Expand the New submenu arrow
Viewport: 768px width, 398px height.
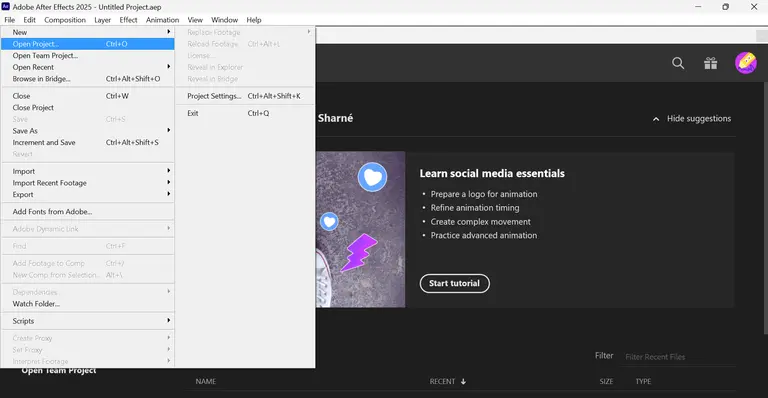click(x=168, y=32)
